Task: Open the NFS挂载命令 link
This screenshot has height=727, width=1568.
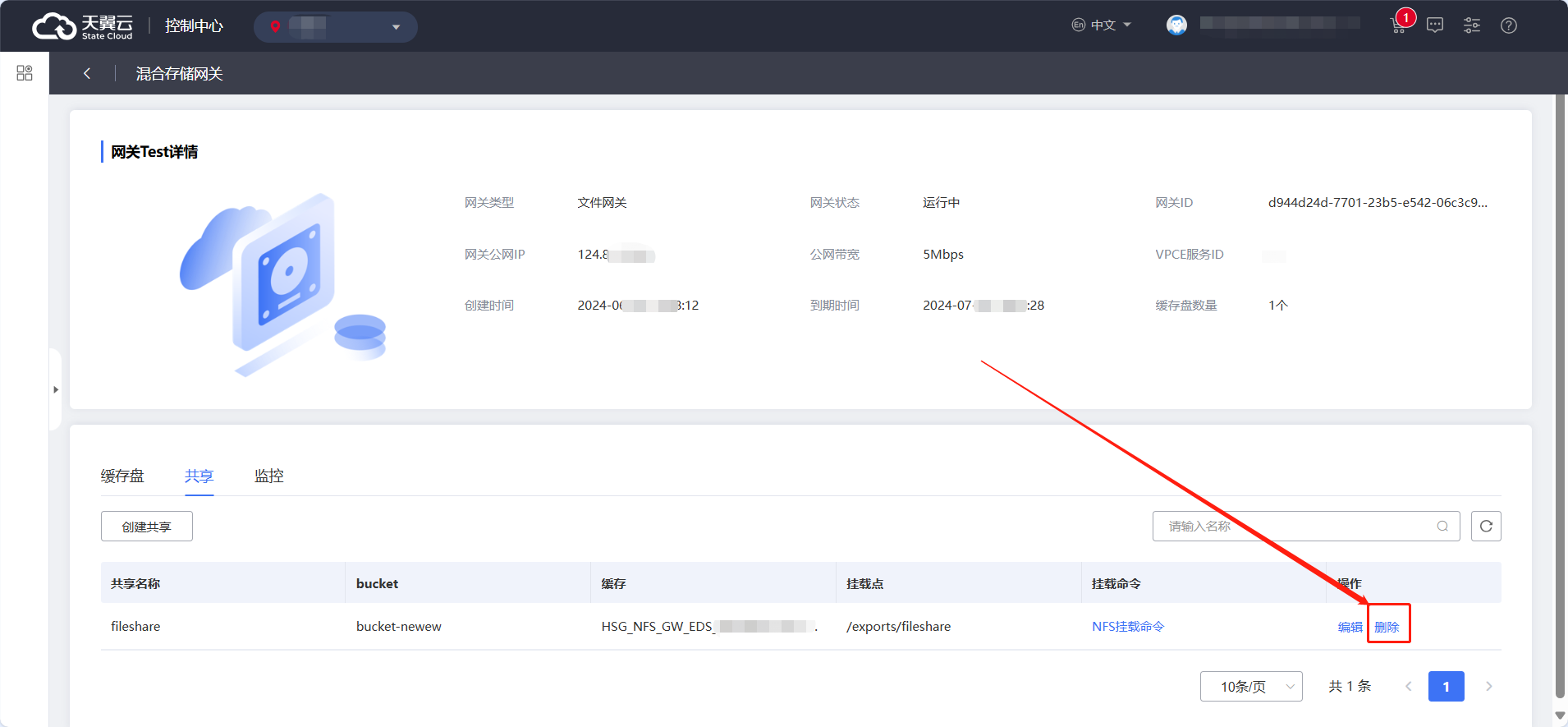Action: tap(1128, 626)
